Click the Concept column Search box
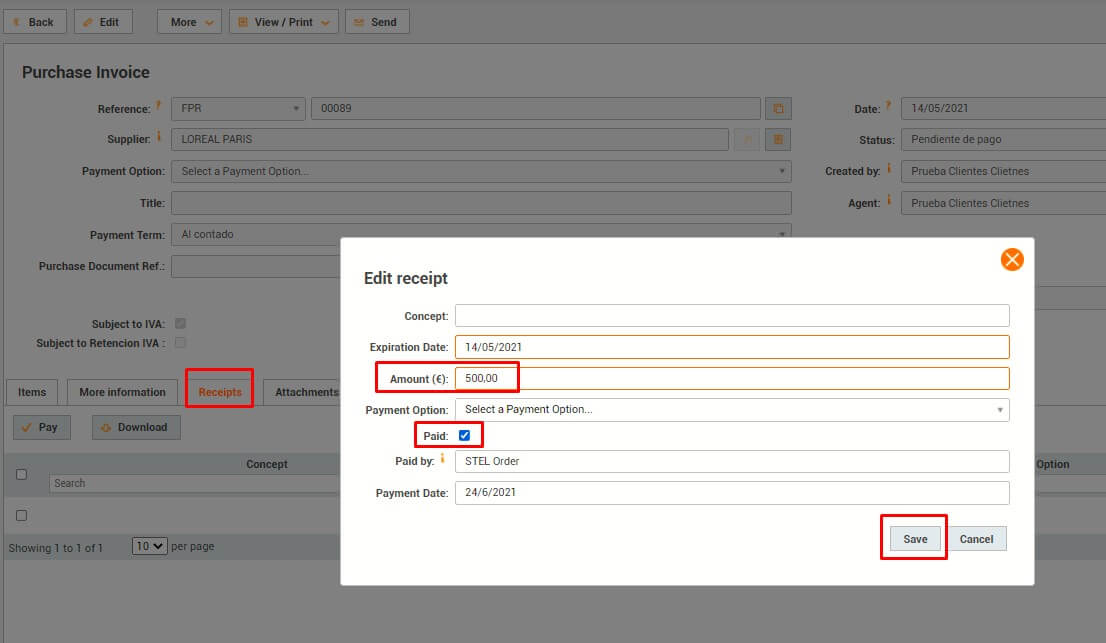The width and height of the screenshot is (1106, 643). pos(195,483)
